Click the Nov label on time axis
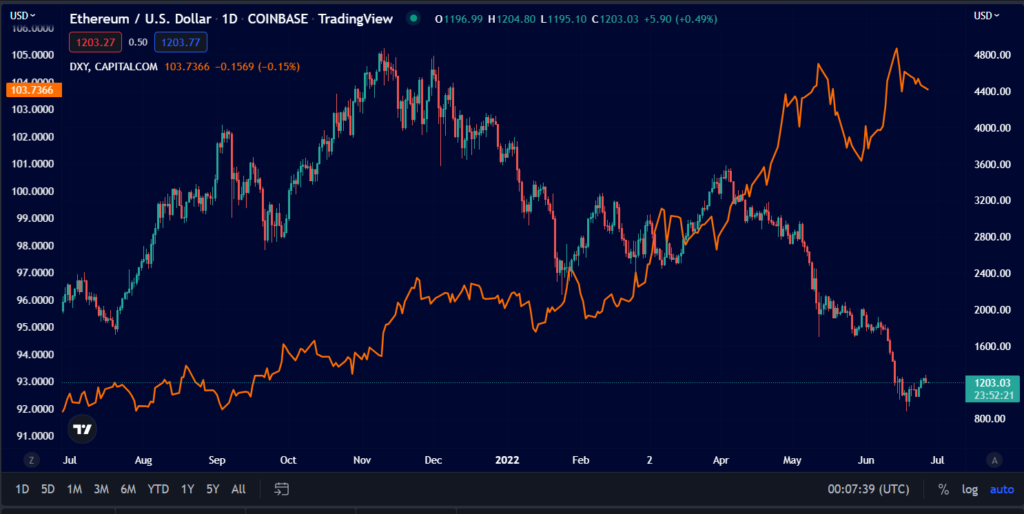Screen dimensions: 1024x514 (362, 460)
